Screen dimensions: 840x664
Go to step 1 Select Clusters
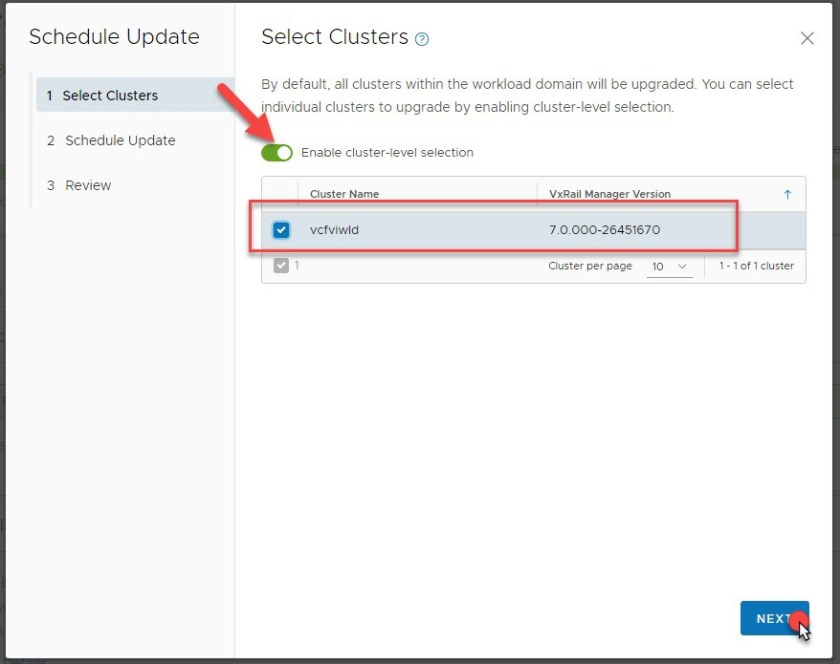click(110, 96)
